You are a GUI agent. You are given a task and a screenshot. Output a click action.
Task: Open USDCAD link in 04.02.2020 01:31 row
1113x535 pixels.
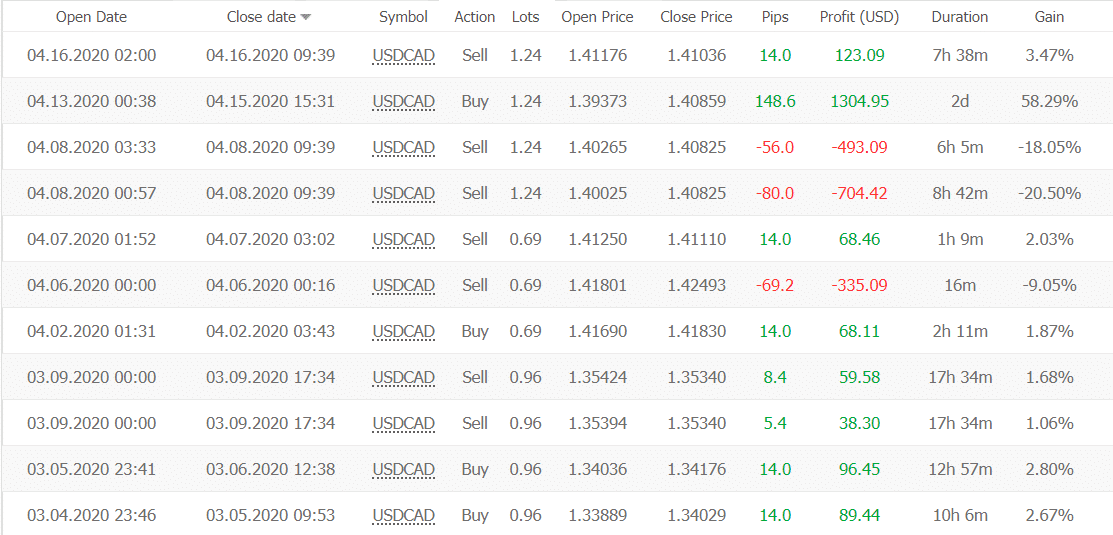click(403, 331)
